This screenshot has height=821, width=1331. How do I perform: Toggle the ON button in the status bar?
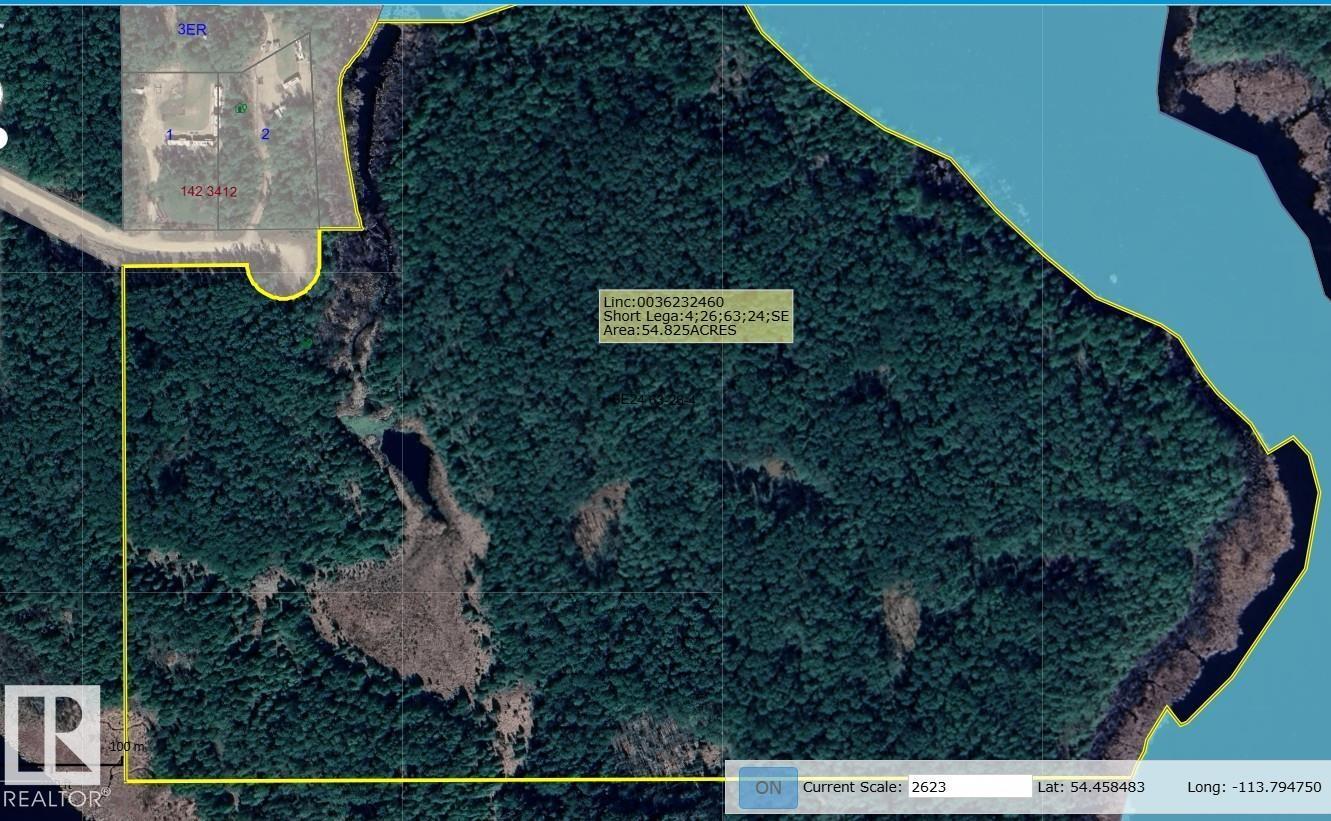(768, 787)
